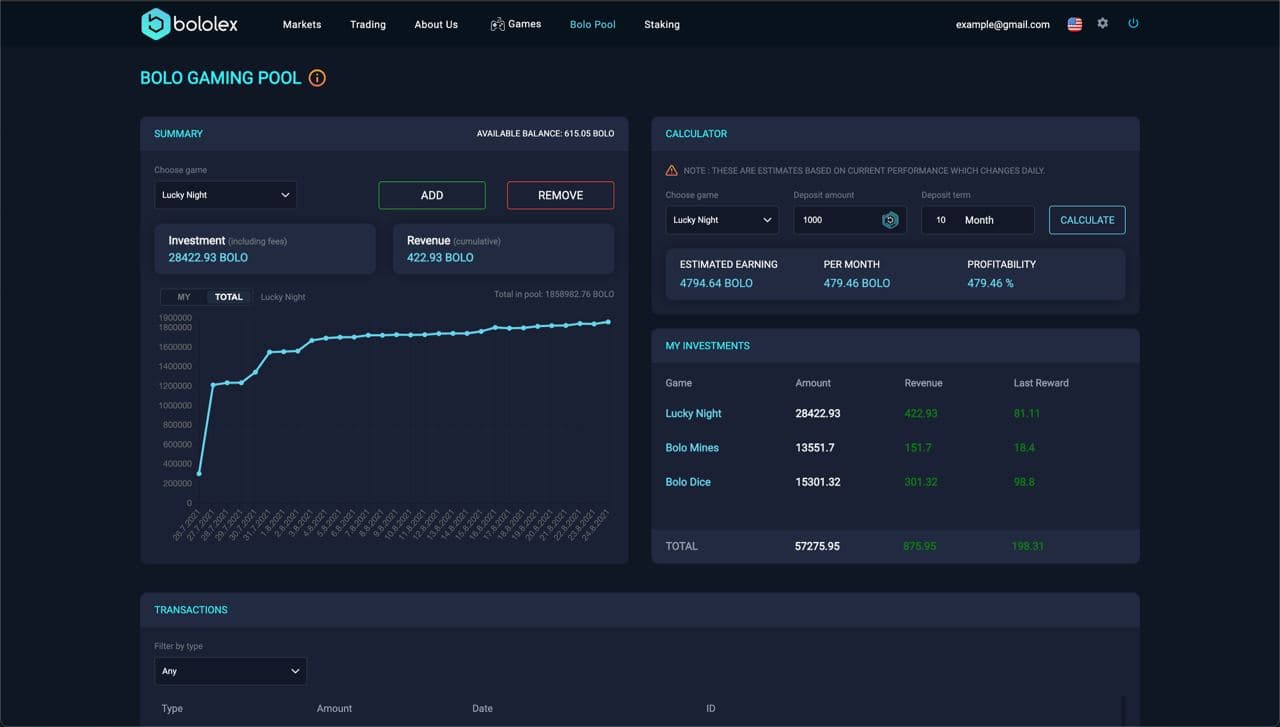This screenshot has height=727, width=1280.
Task: Click the Revenue value 422.93 BOLO
Action: 440,257
